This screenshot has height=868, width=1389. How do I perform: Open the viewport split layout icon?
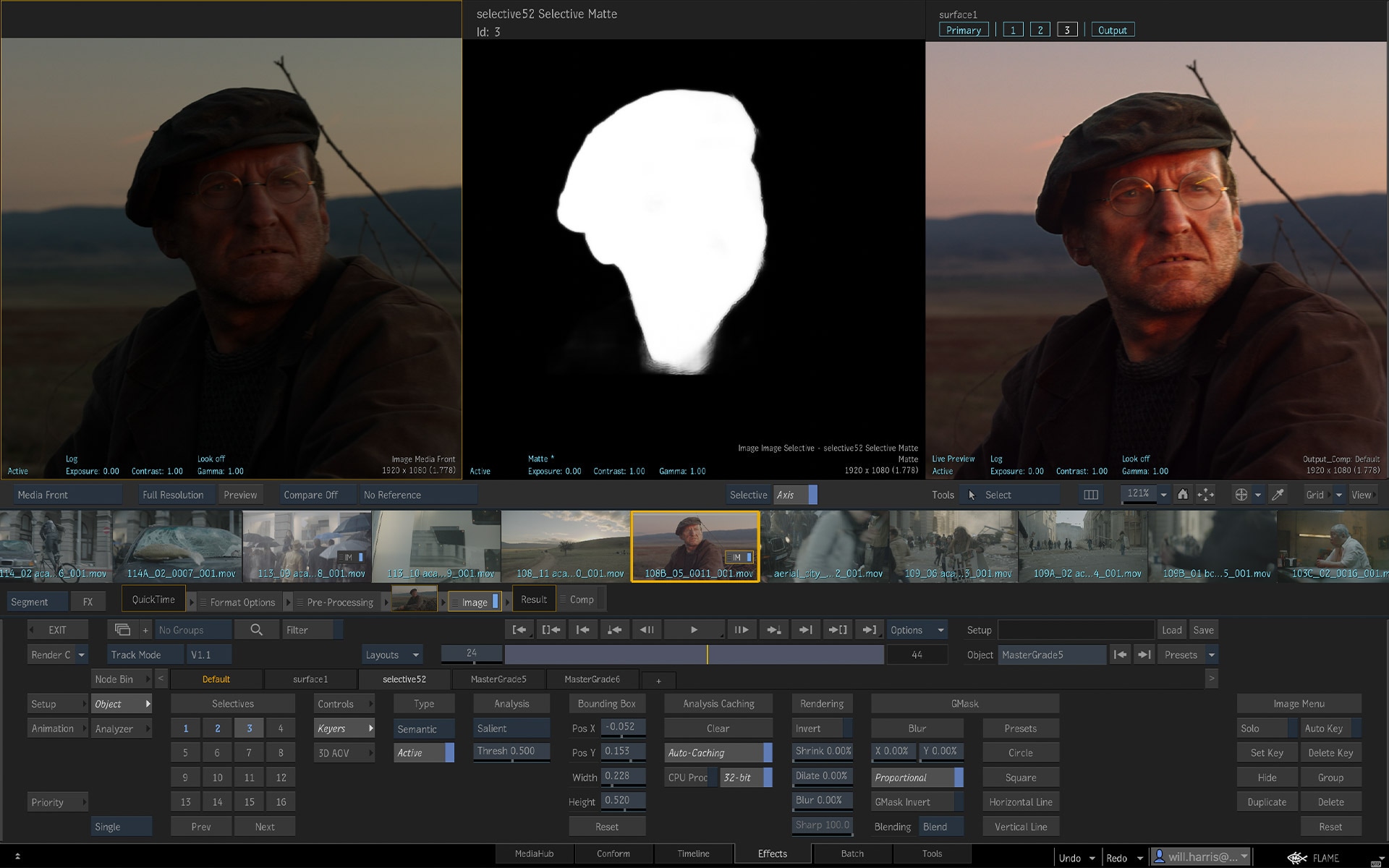tap(1091, 495)
